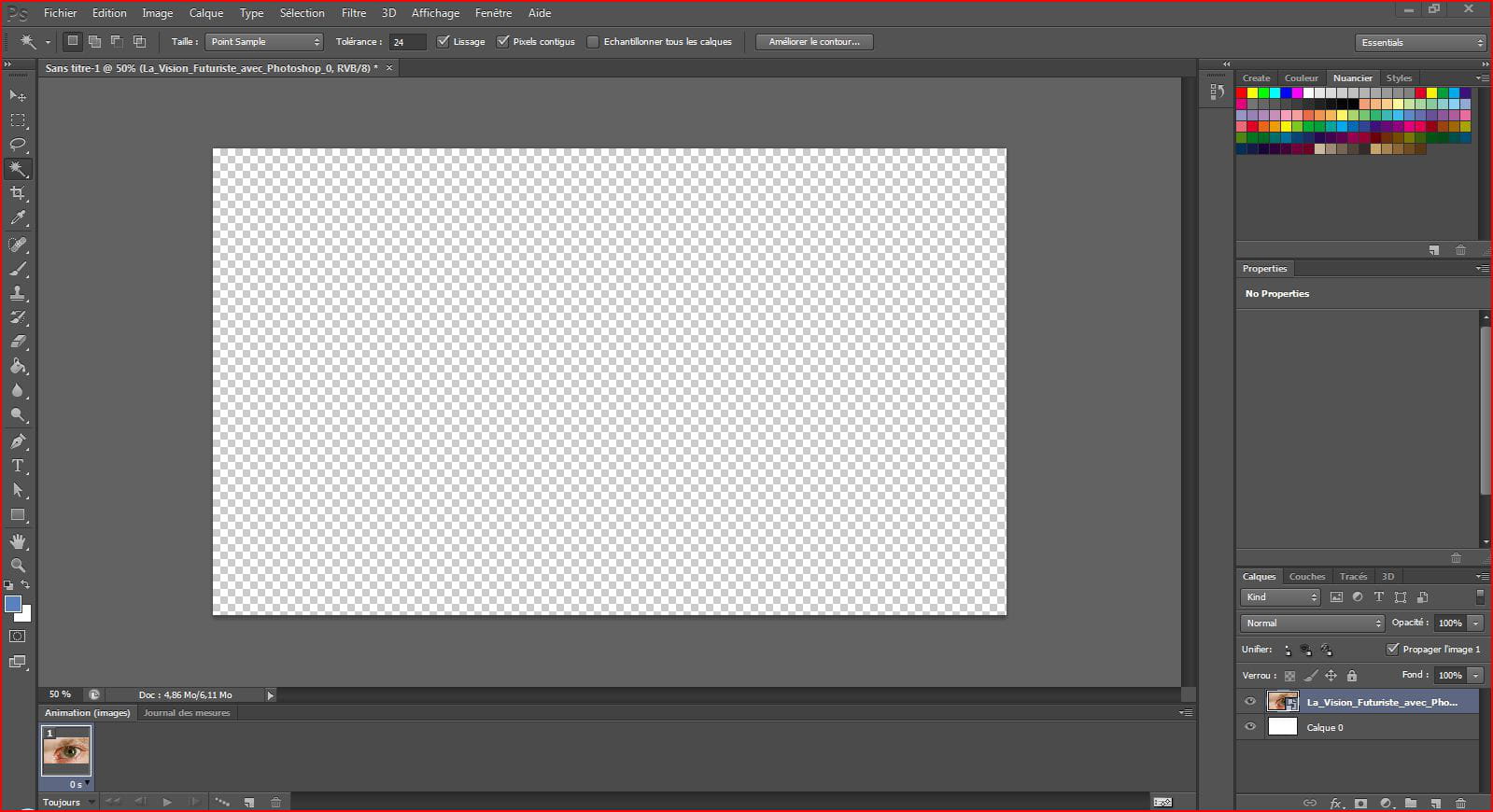Image resolution: width=1493 pixels, height=812 pixels.
Task: Switch to the Couches tab
Action: (1307, 576)
